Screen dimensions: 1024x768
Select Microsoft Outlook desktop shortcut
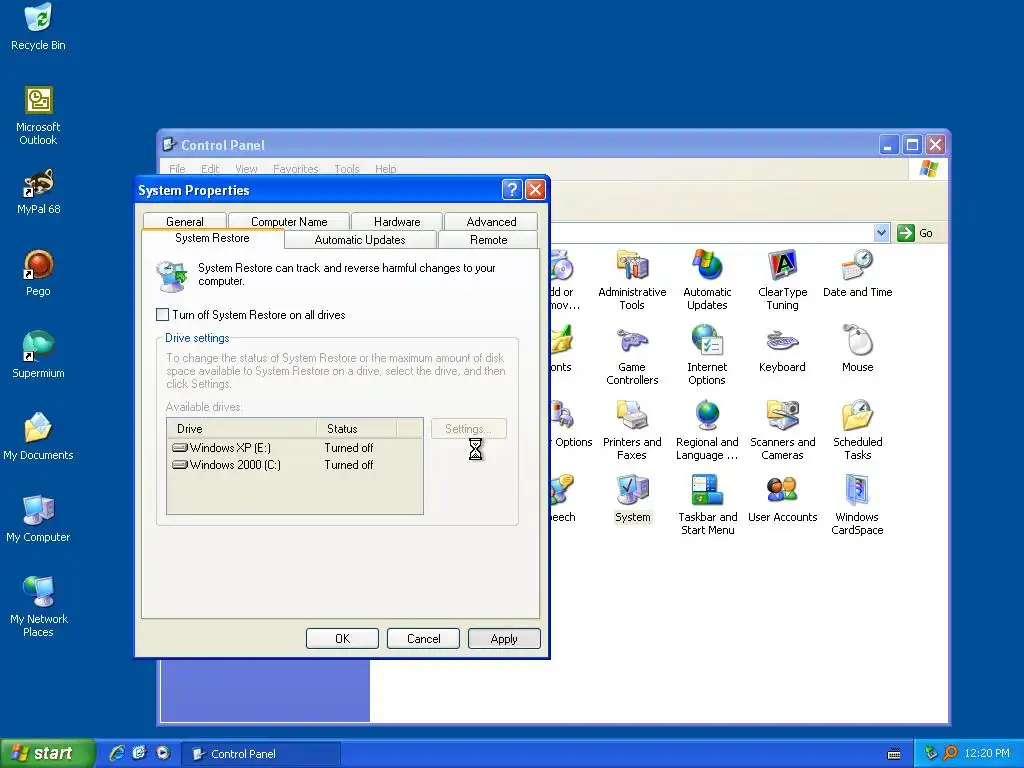[x=38, y=116]
